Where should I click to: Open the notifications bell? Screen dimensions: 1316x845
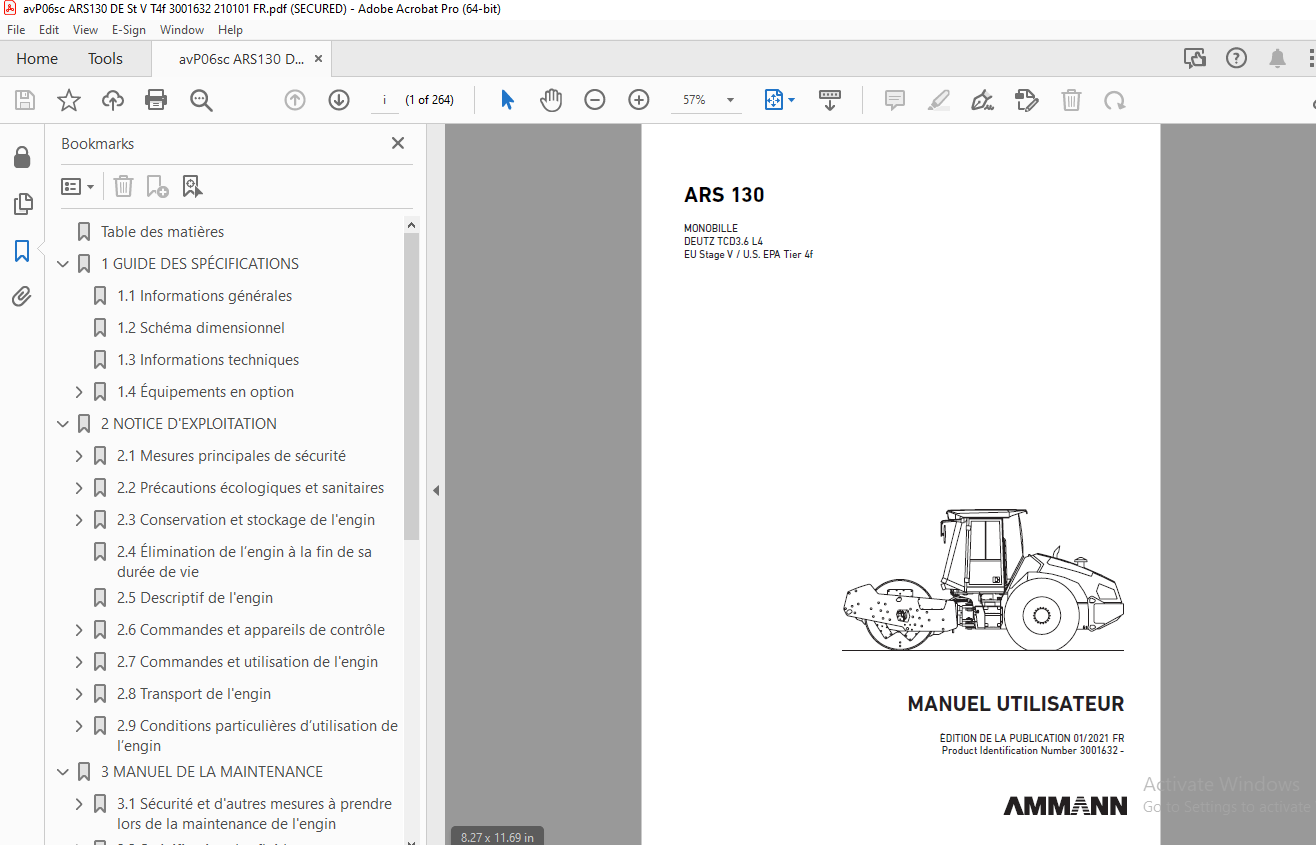pyautogui.click(x=1278, y=59)
